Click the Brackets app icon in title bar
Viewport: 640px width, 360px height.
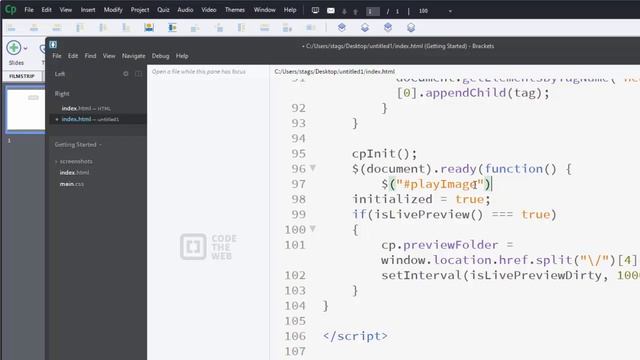pyautogui.click(x=53, y=44)
